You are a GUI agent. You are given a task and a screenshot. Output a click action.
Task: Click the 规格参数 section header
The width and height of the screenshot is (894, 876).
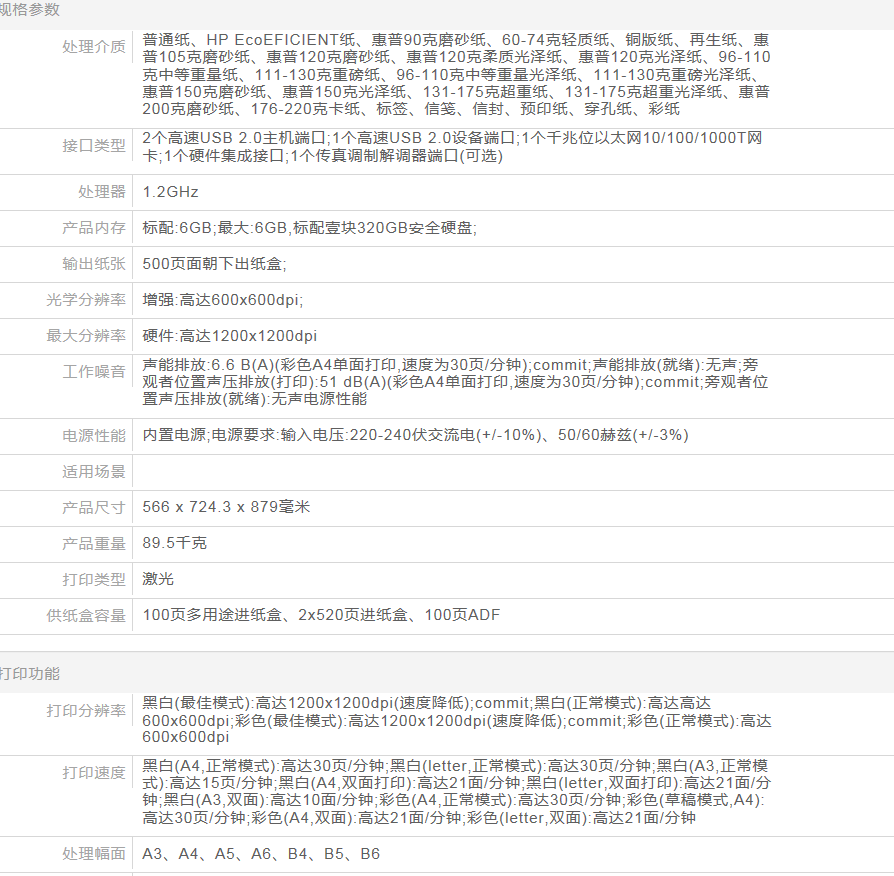(x=30, y=10)
